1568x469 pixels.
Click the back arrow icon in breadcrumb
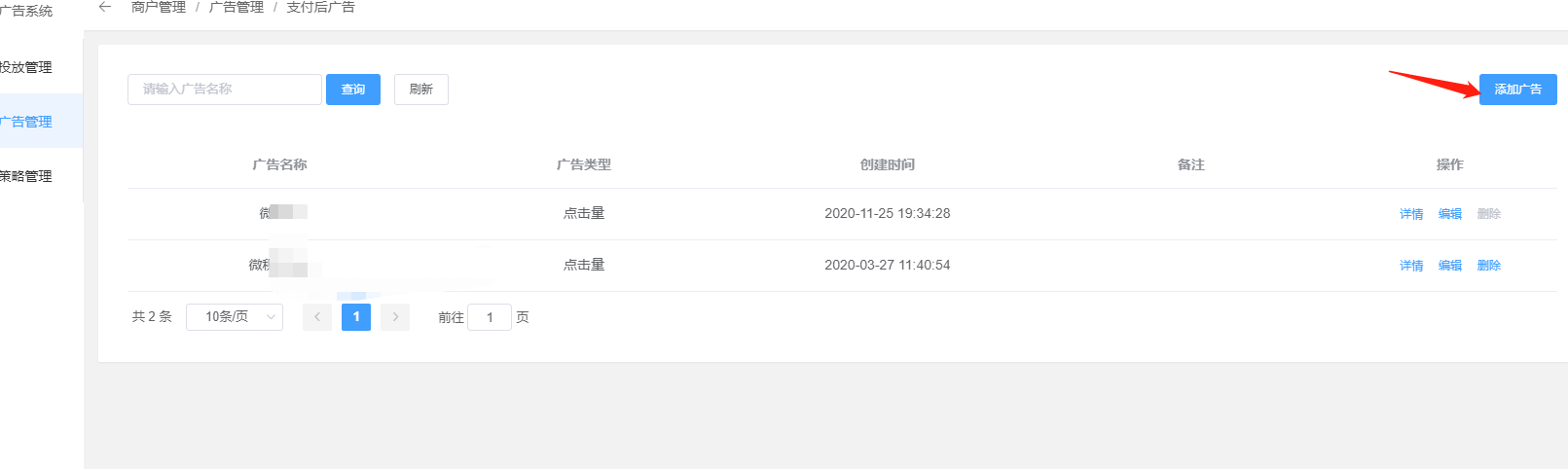point(105,7)
